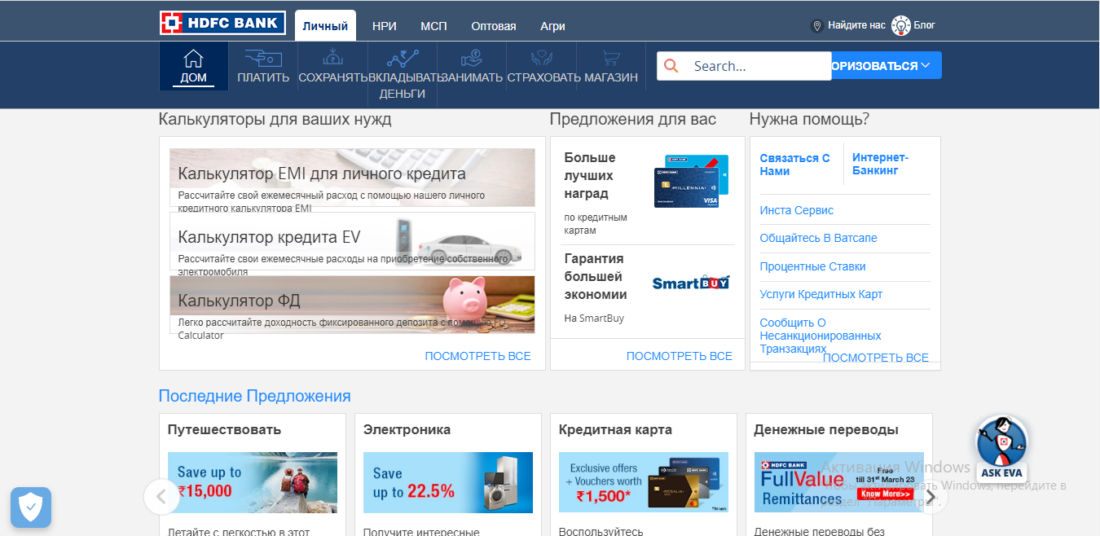Open the ASK EVA chatbot
Screen dimensions: 1100x536
point(1002,449)
